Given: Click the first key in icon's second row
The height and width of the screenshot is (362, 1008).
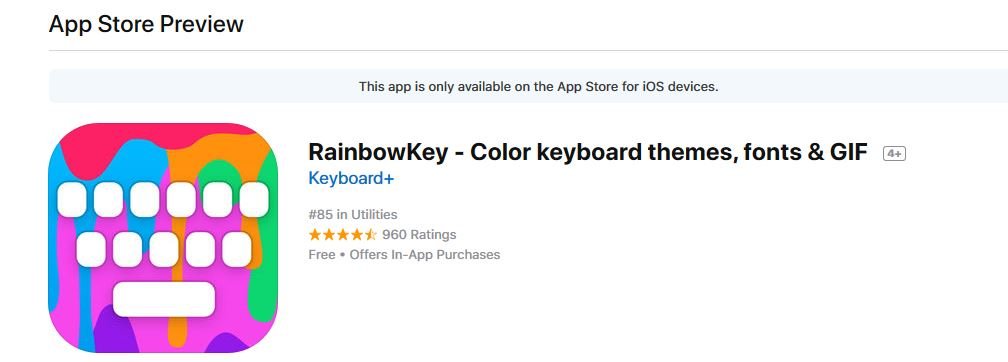Looking at the screenshot, I should 91,249.
